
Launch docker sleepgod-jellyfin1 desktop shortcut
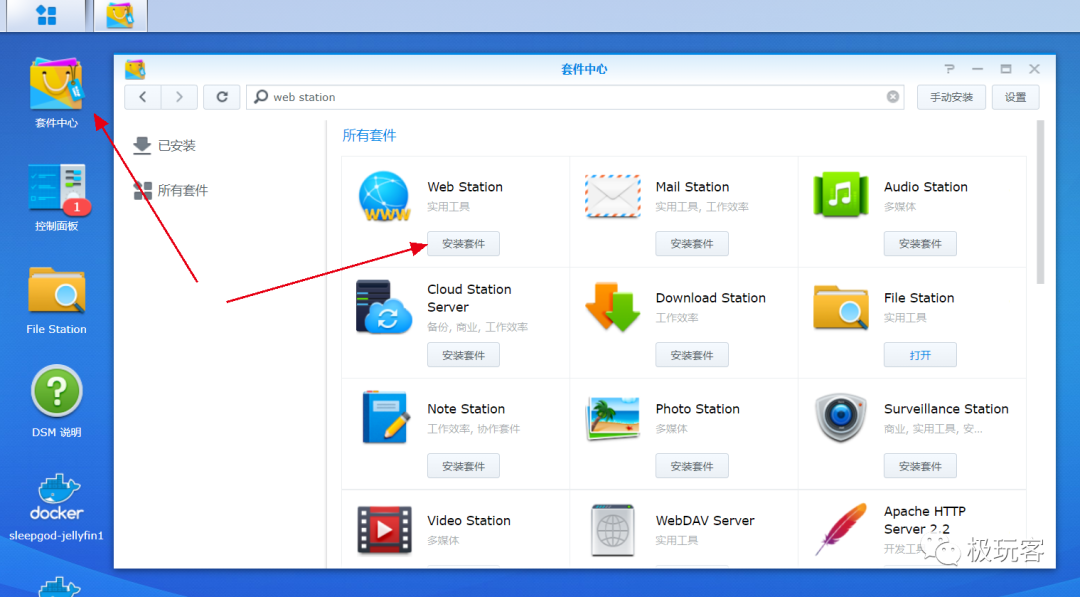[56, 507]
